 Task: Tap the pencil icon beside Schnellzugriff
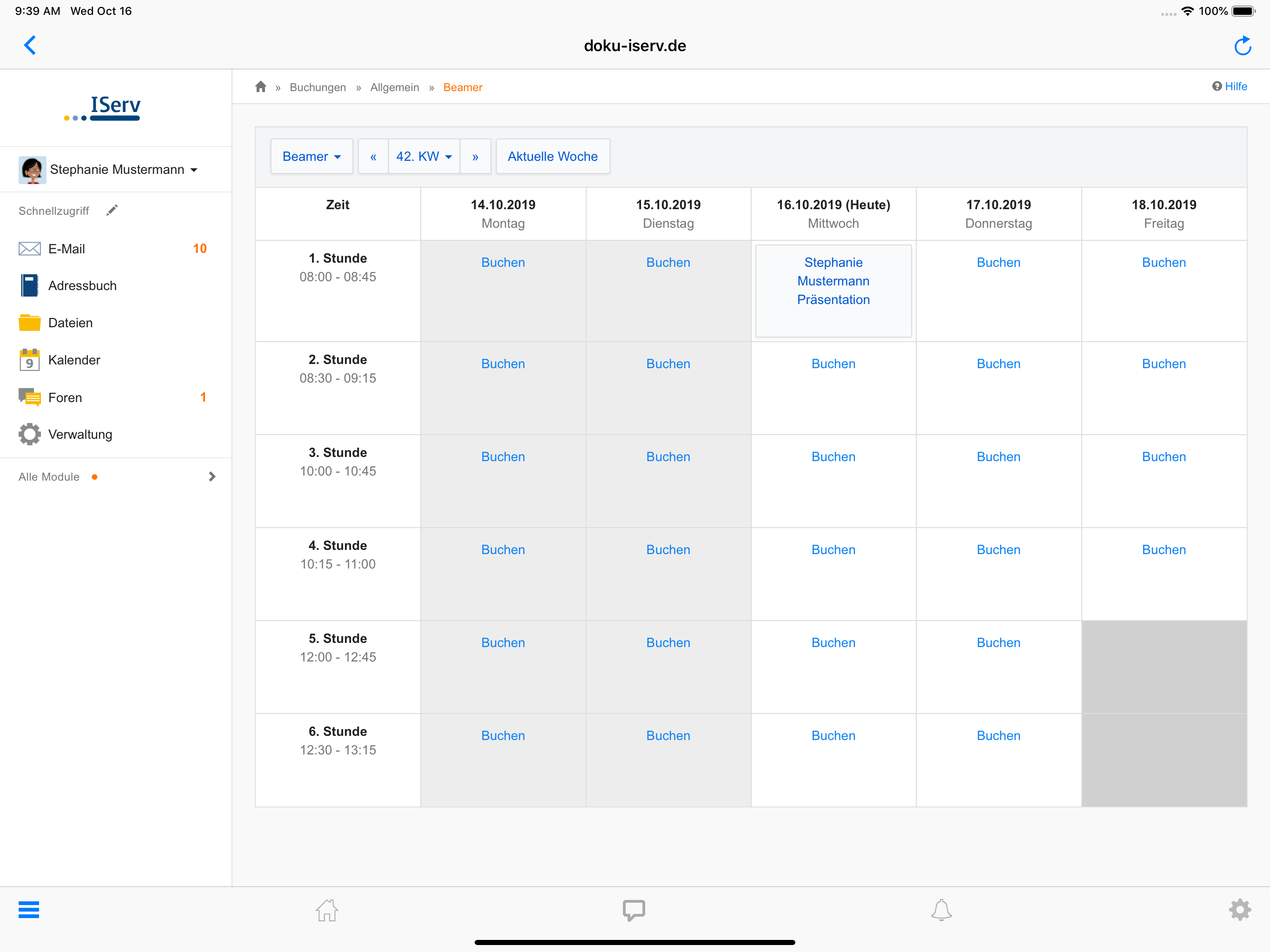coord(112,210)
